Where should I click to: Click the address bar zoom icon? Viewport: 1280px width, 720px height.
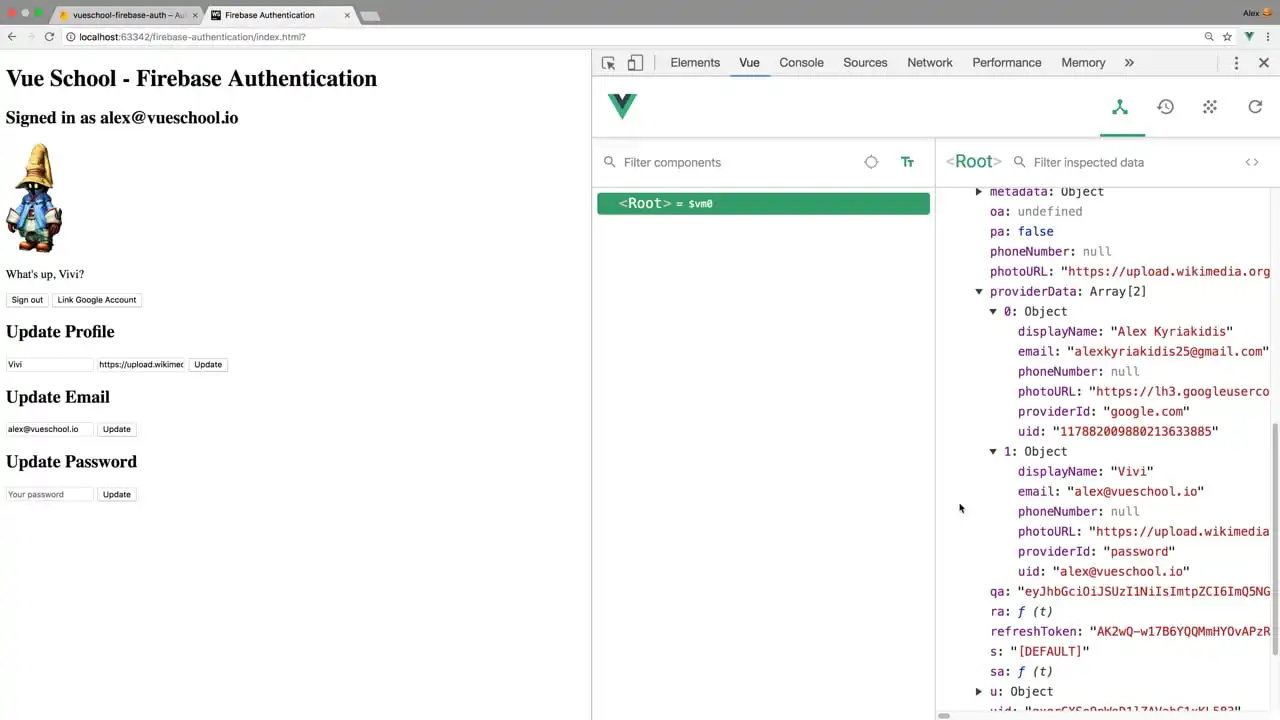click(x=1209, y=37)
